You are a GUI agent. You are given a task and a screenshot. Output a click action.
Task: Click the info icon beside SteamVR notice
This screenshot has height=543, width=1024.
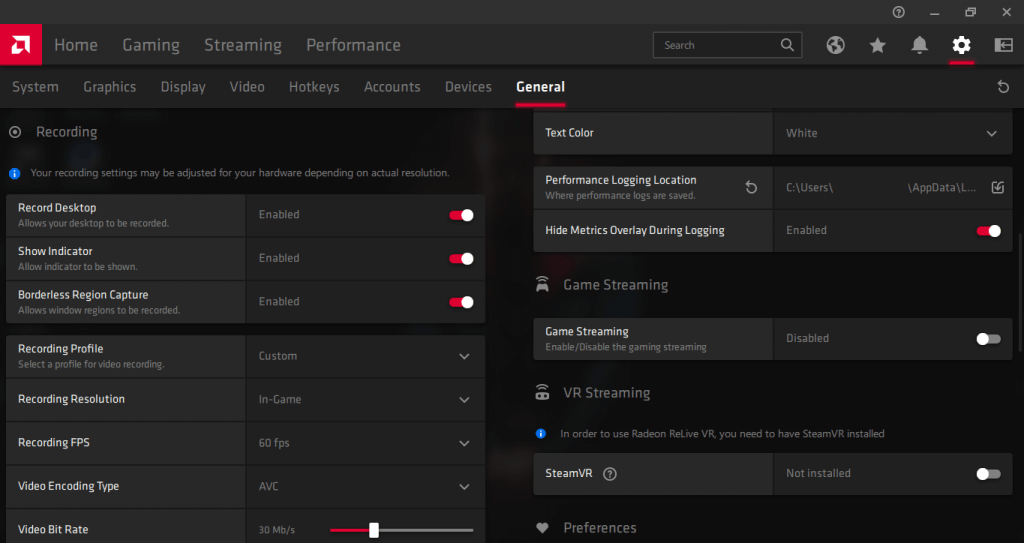tap(541, 434)
